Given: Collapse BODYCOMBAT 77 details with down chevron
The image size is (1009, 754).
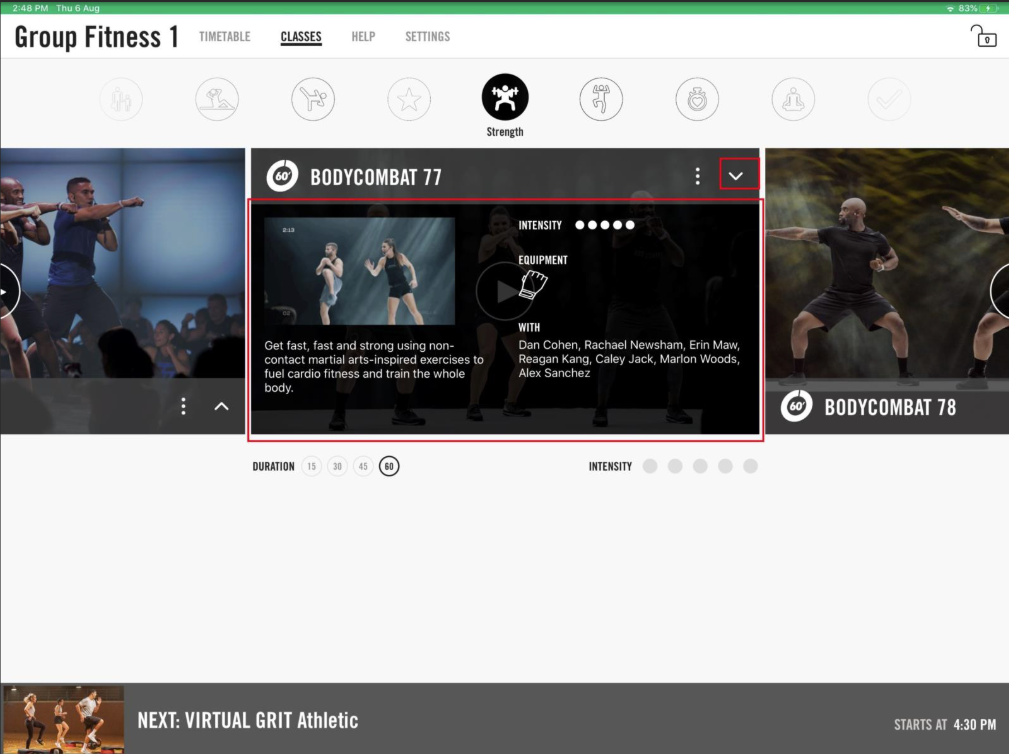Looking at the screenshot, I should (736, 176).
